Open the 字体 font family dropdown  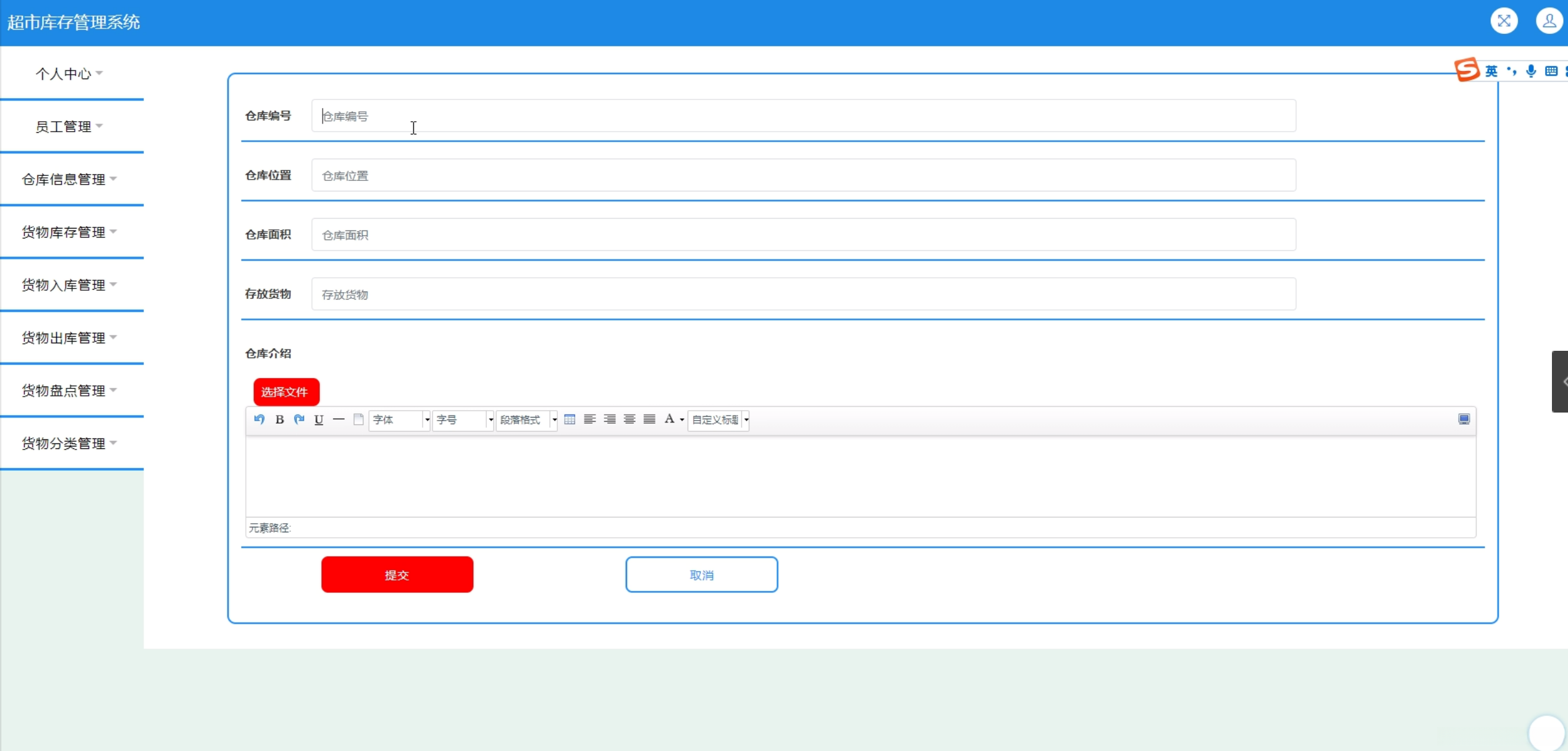tap(400, 419)
